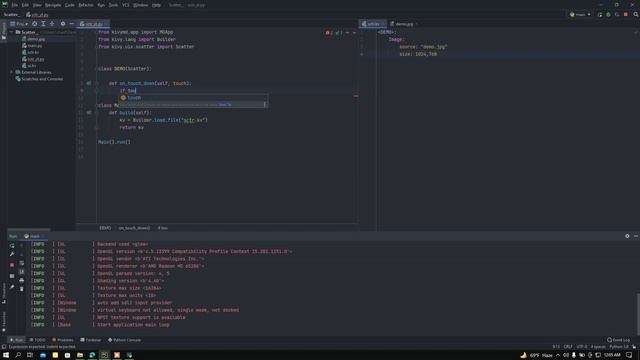Click the Rerun icon in Run panel
Screen dimensions: 640x360
click(12, 246)
